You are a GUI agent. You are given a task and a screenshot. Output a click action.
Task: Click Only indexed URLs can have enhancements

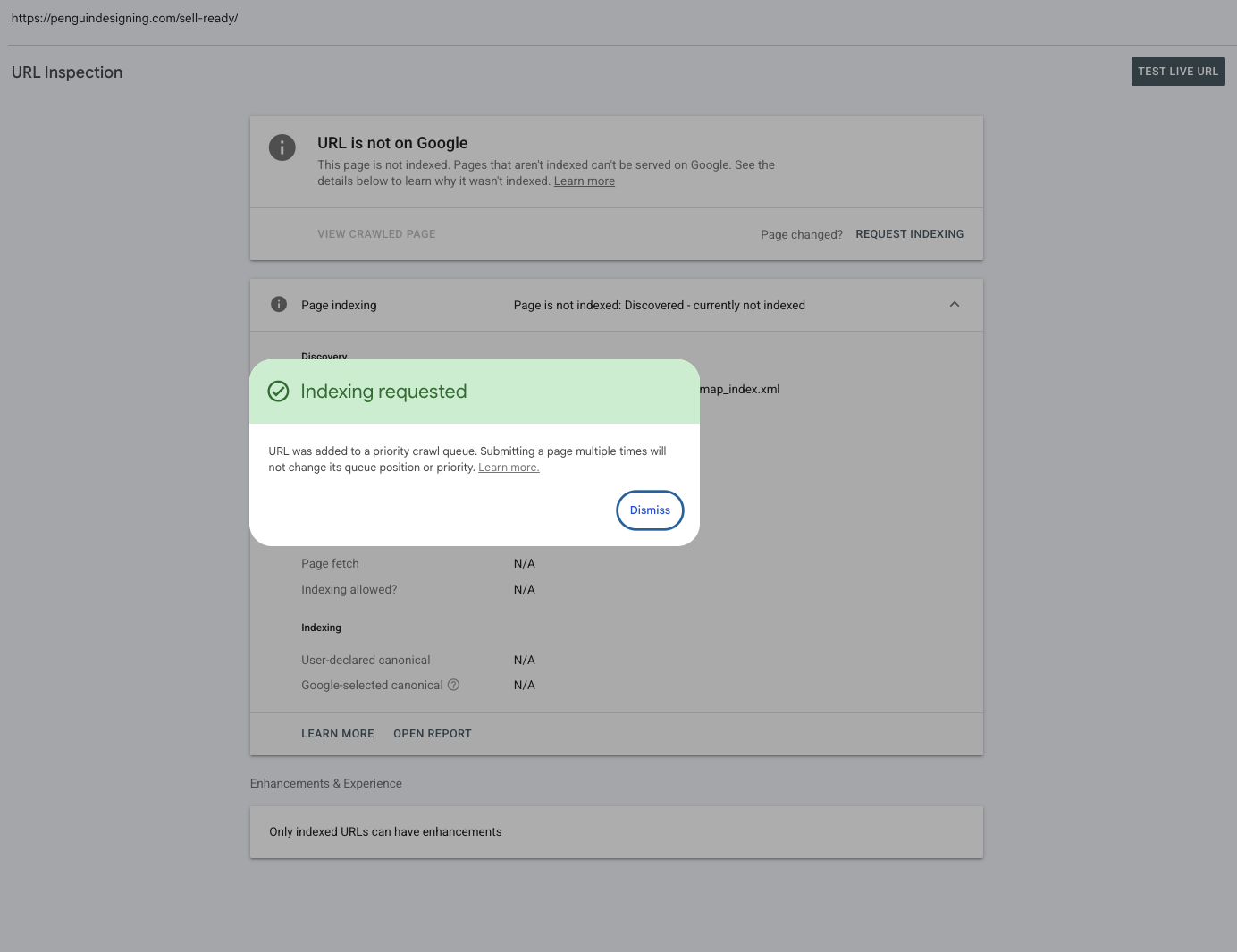tap(385, 832)
